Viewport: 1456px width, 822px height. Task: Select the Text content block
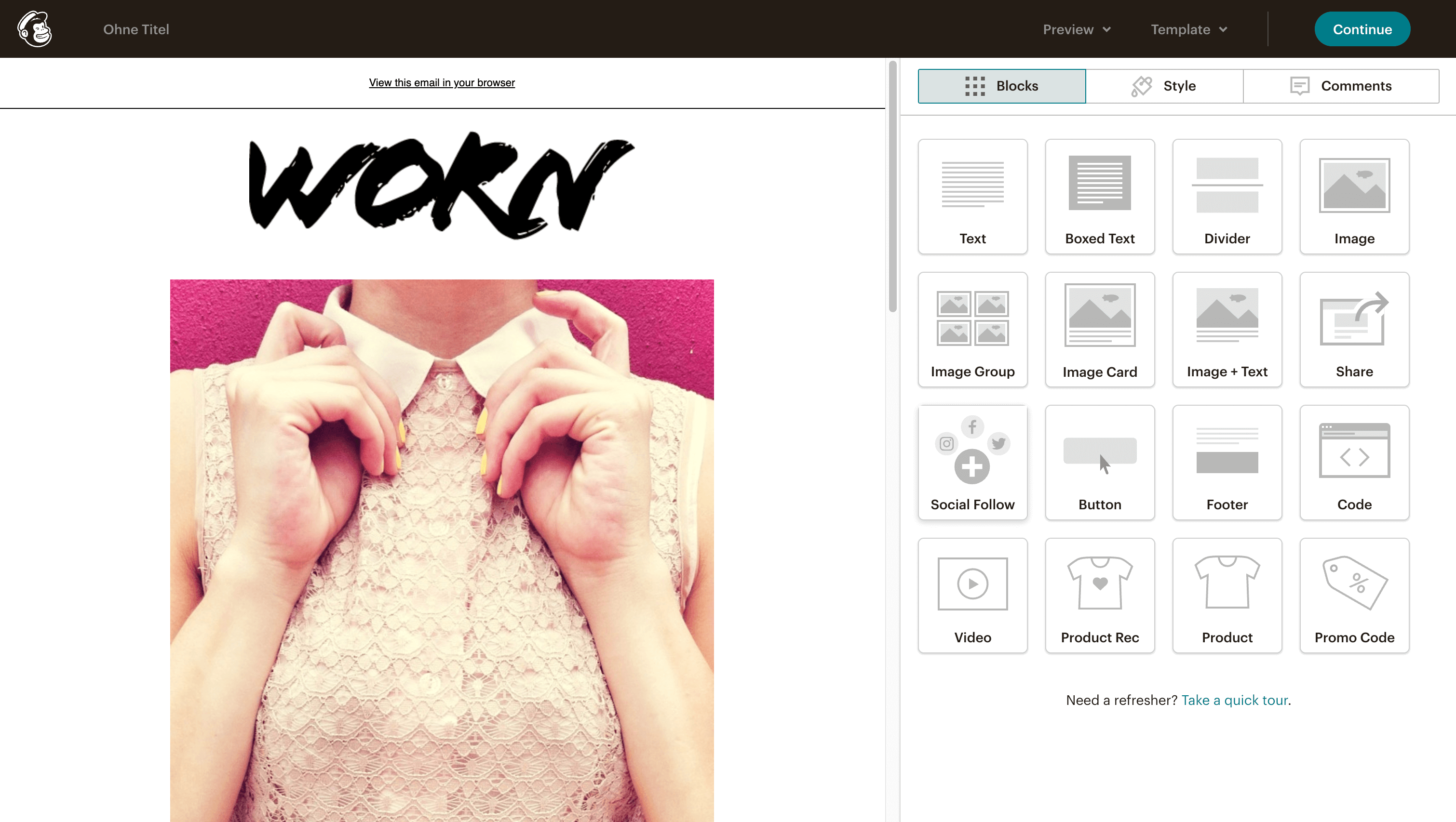[972, 196]
